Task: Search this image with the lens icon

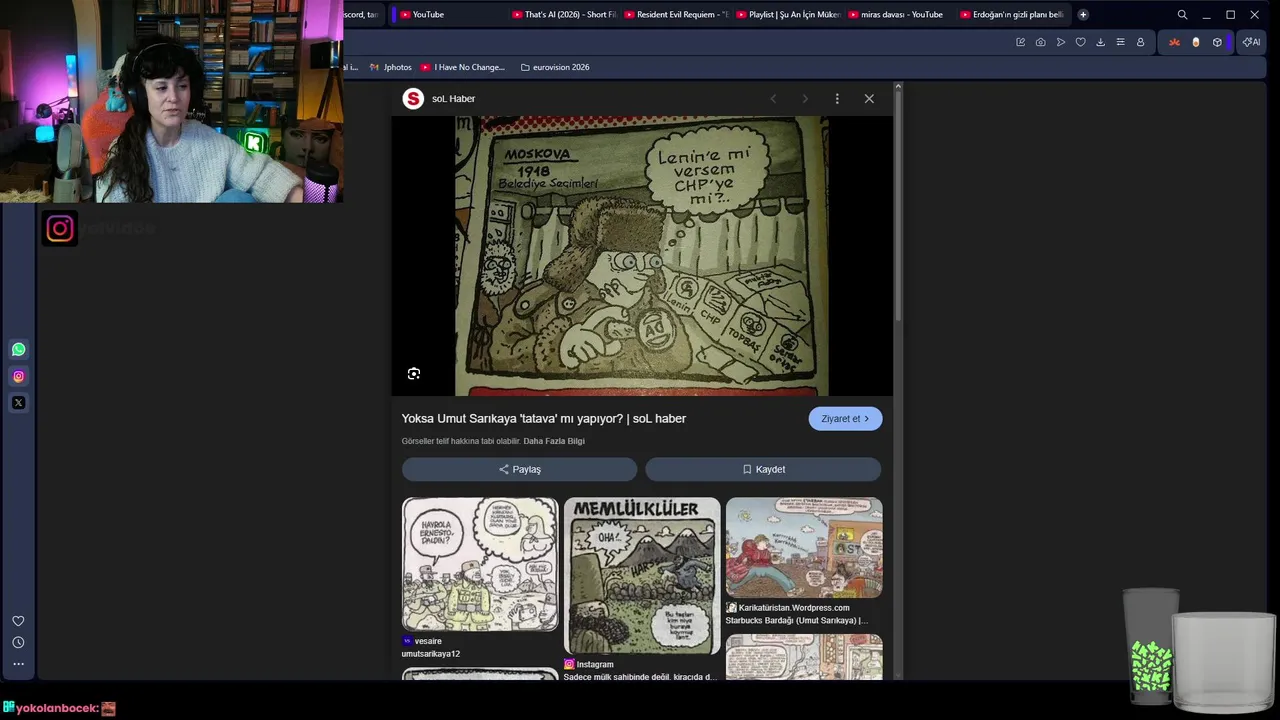Action: 413,374
